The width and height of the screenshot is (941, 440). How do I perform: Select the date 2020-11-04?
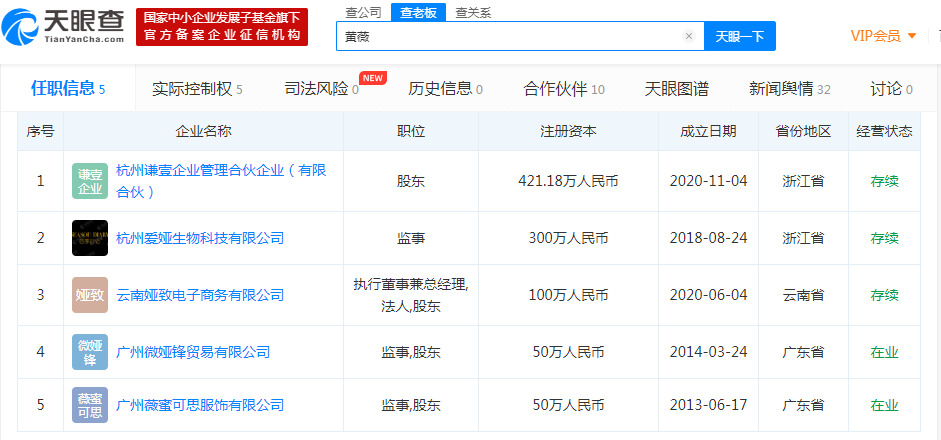click(x=708, y=181)
